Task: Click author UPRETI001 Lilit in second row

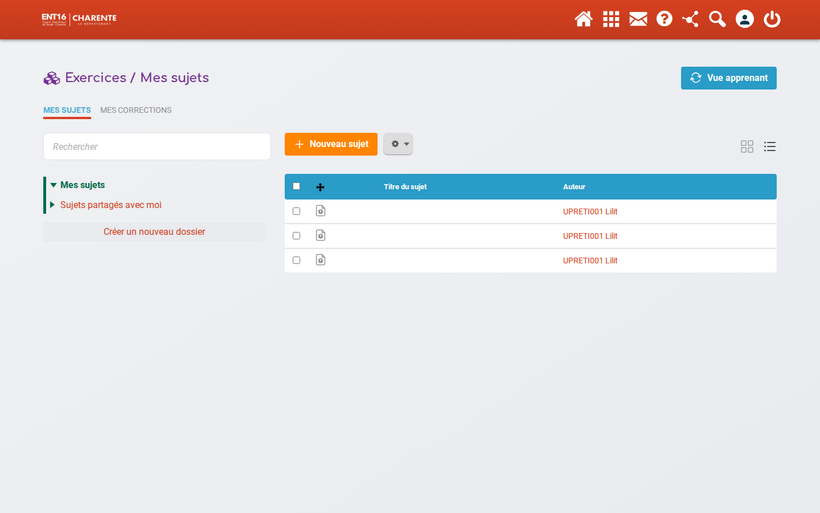Action: click(x=590, y=236)
